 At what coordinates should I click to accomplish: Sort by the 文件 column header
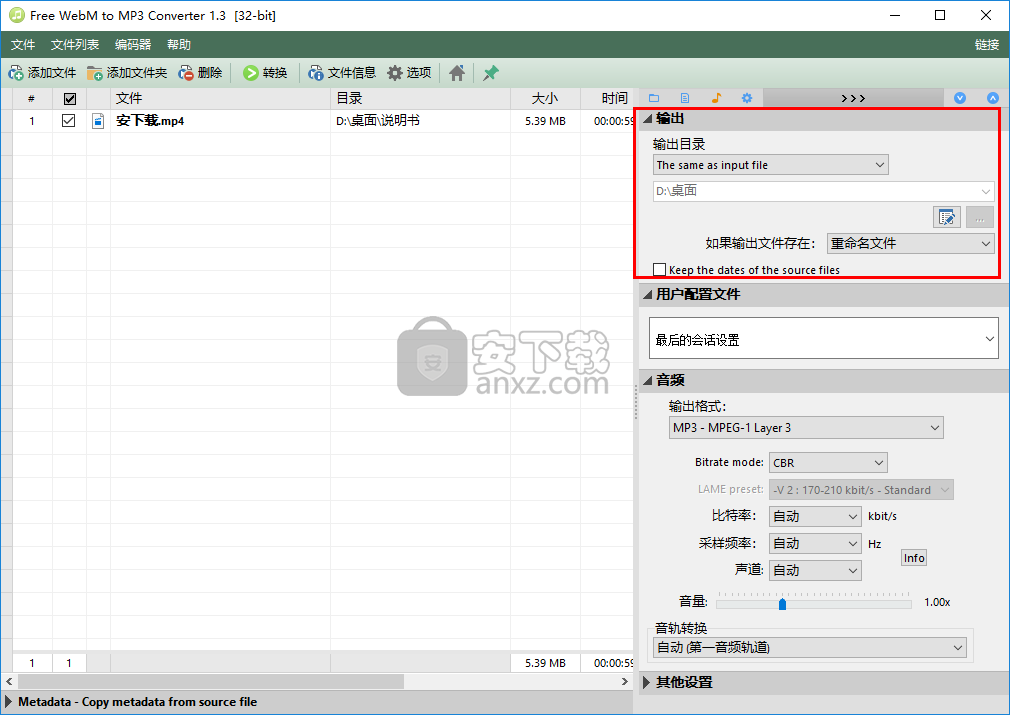click(x=220, y=98)
